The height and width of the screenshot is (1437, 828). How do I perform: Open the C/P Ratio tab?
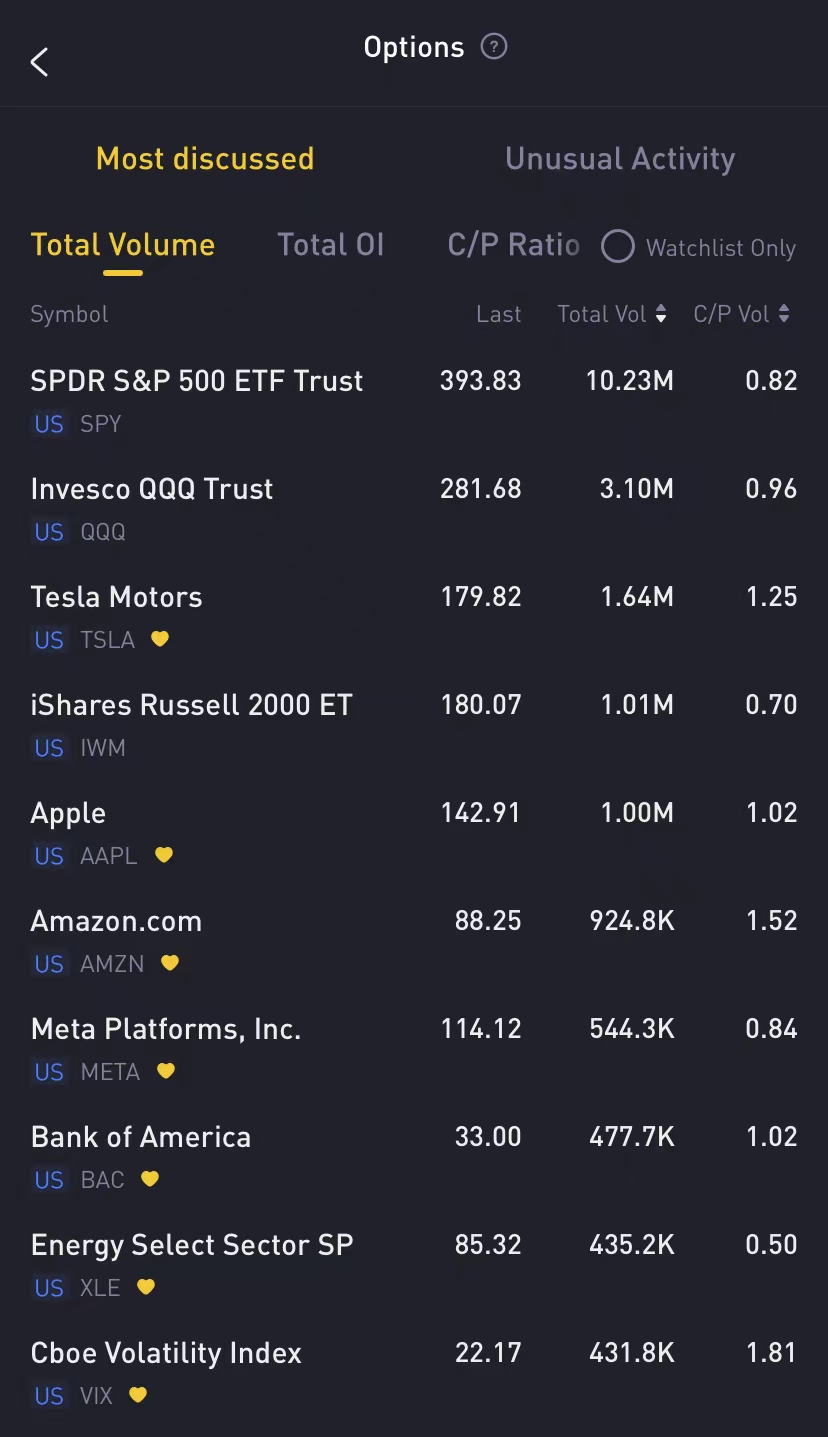(x=513, y=245)
